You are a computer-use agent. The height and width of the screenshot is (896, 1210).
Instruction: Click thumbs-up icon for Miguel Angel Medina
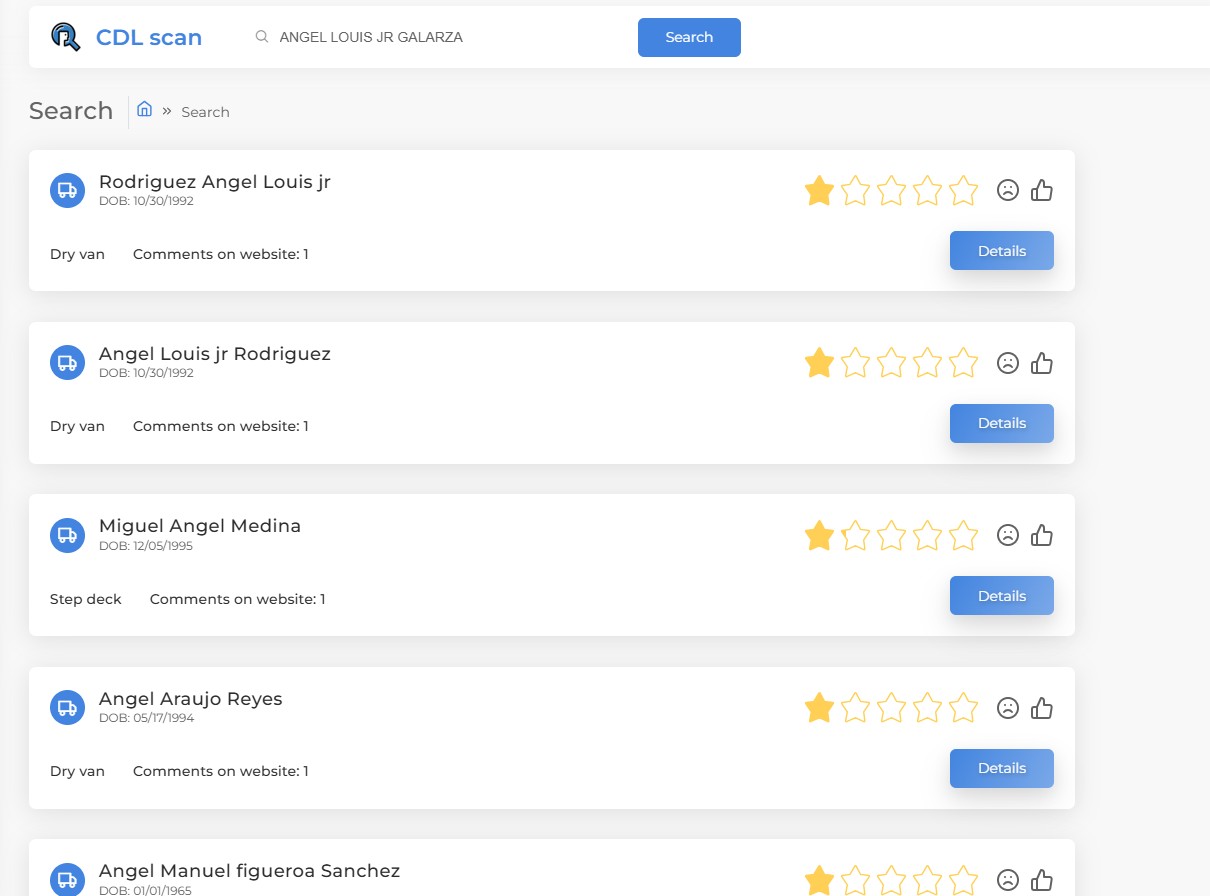click(1042, 535)
